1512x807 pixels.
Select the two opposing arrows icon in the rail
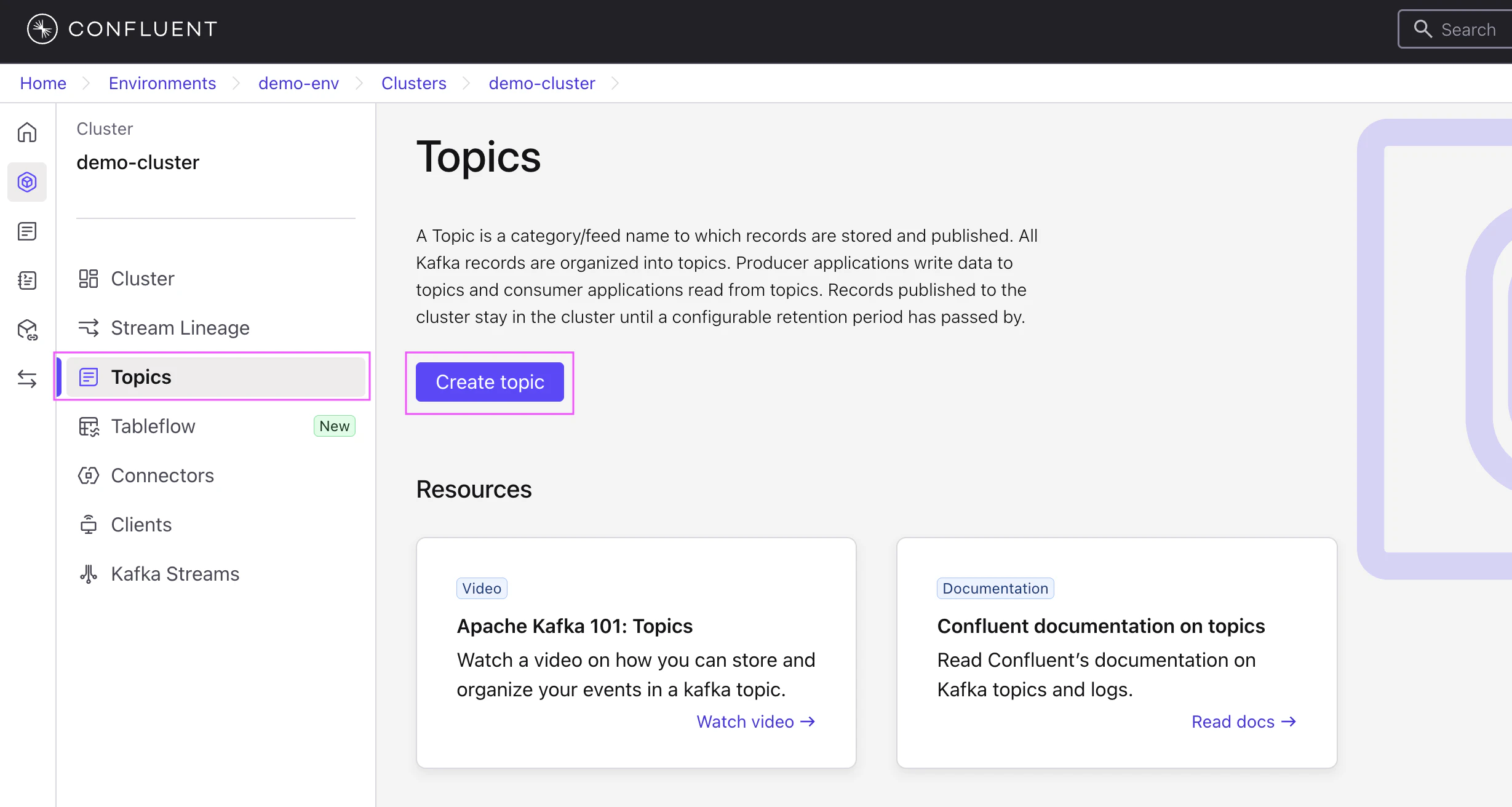click(x=27, y=379)
